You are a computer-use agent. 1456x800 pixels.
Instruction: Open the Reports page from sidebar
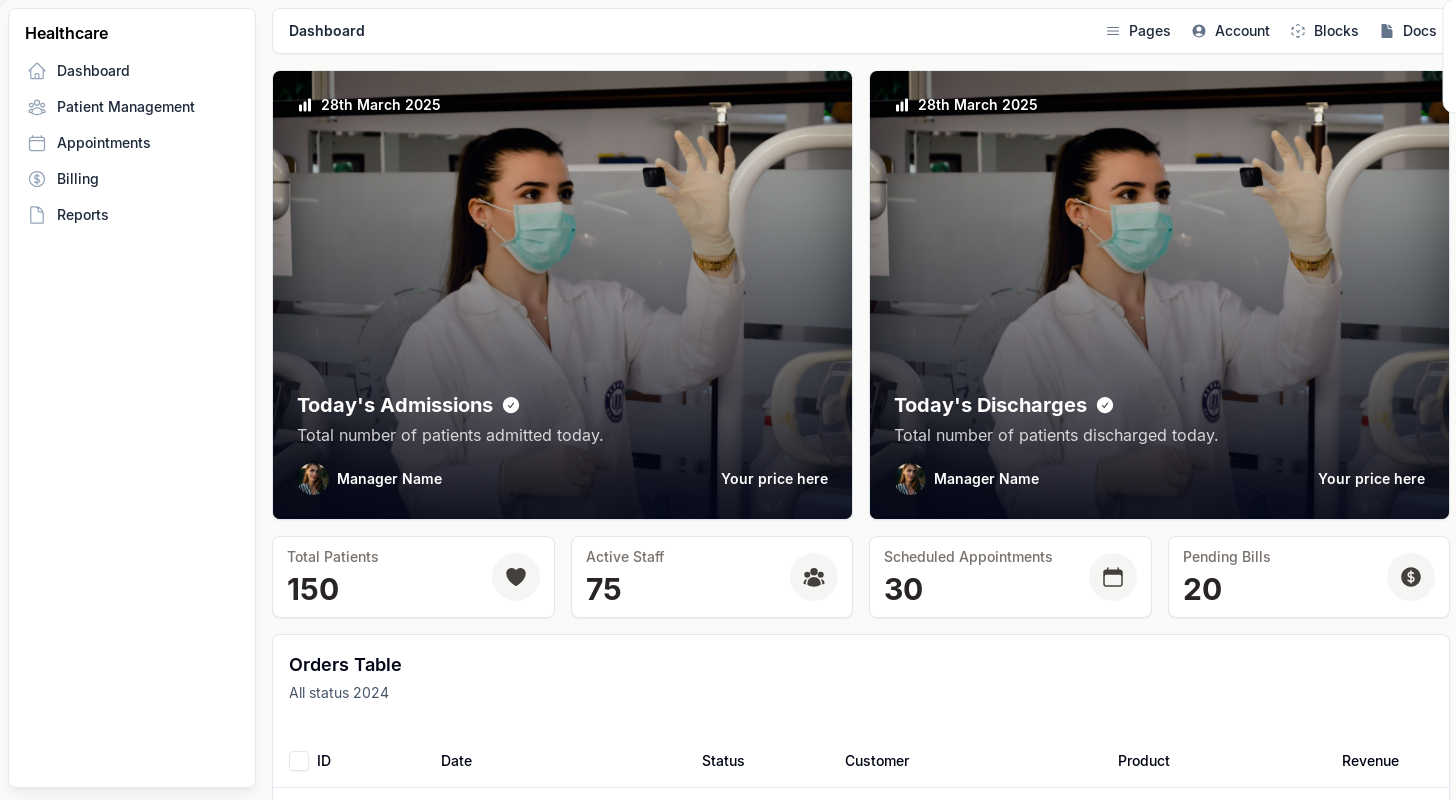point(82,215)
